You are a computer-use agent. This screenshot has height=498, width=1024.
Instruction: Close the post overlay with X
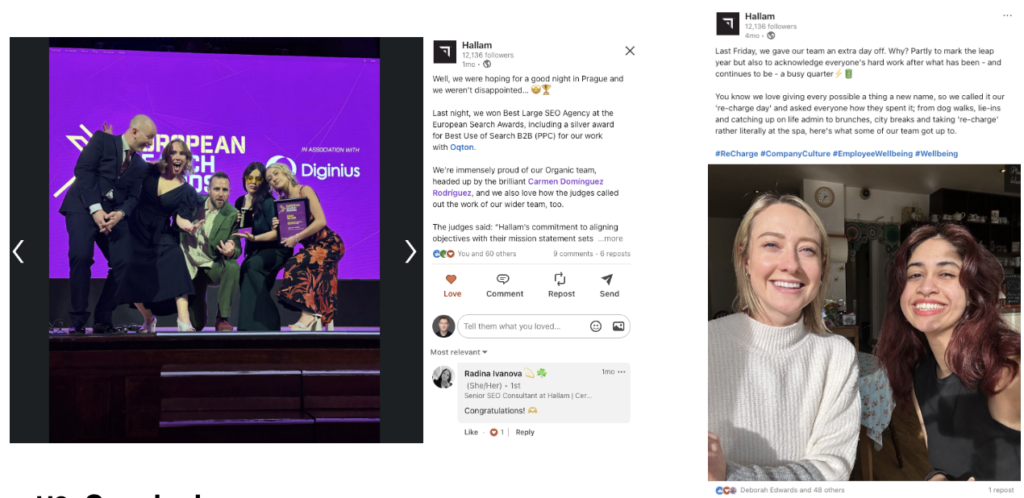tap(630, 51)
